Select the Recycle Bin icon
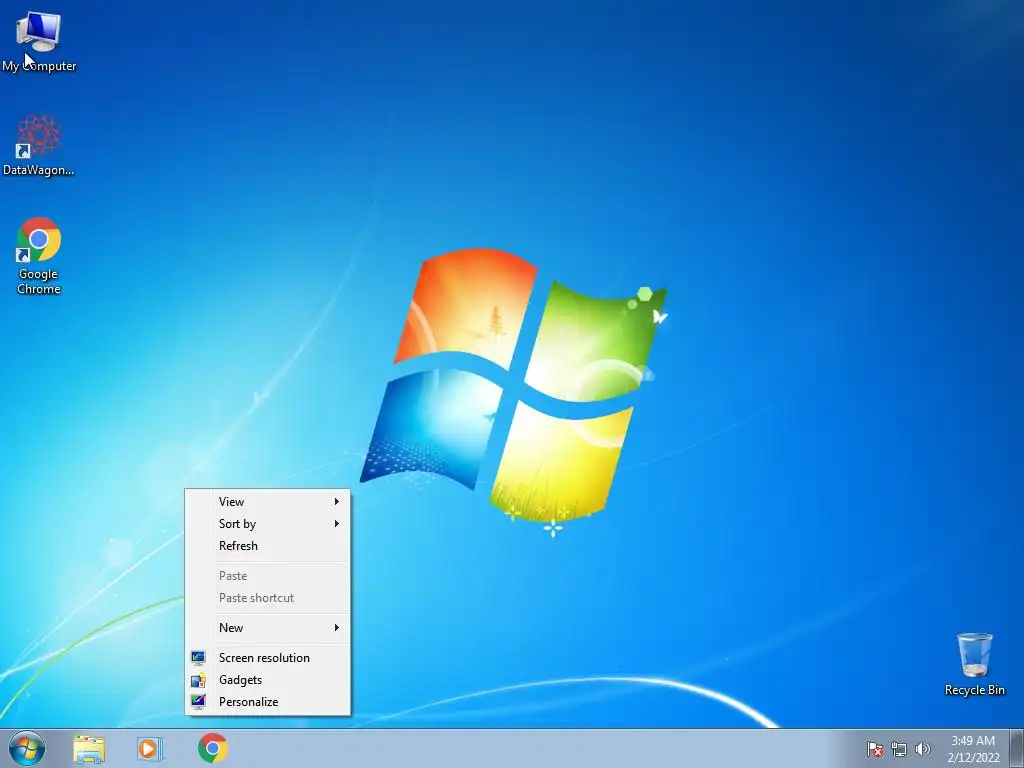 [x=974, y=664]
